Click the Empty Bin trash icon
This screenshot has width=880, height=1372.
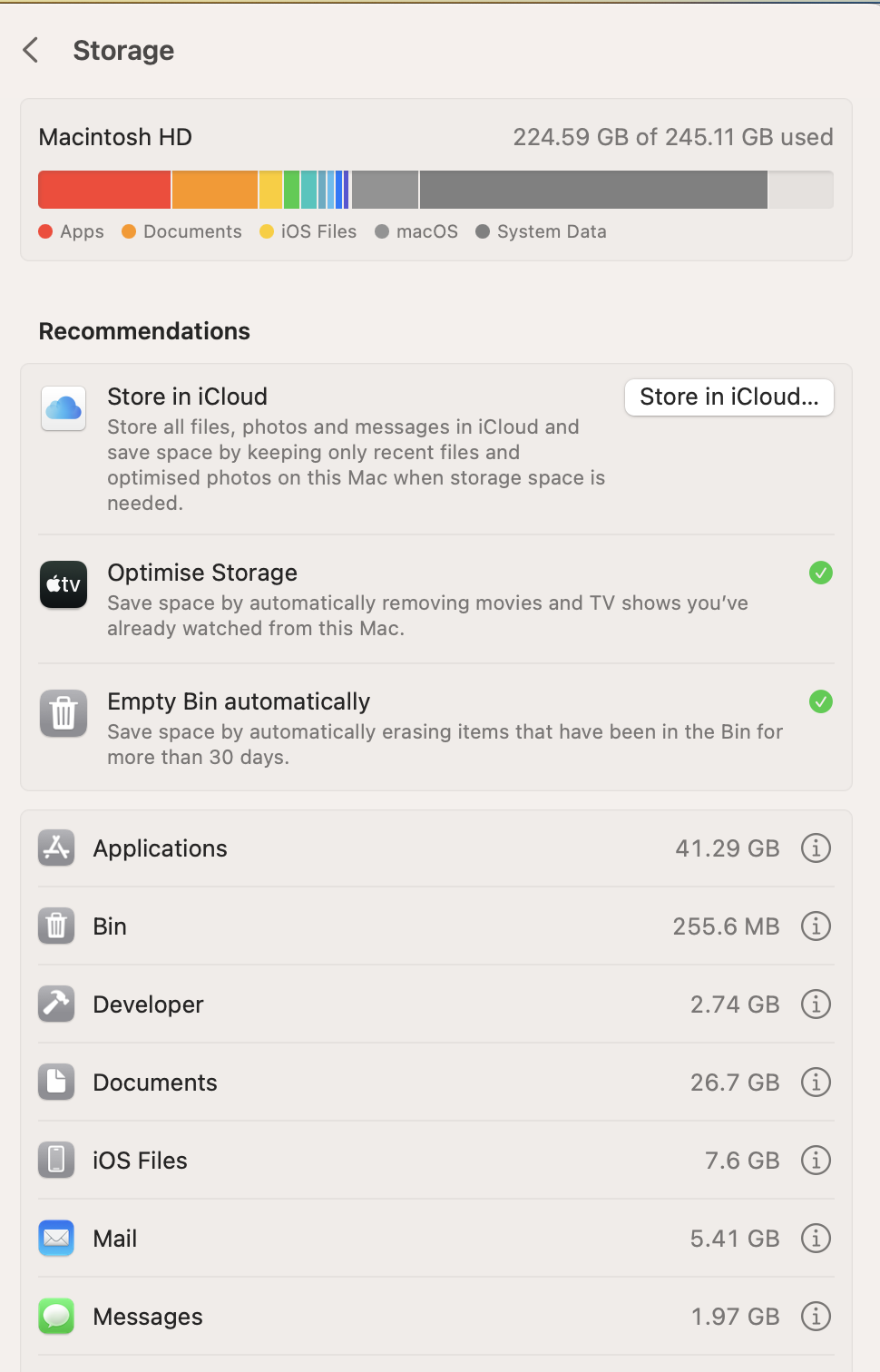click(x=64, y=713)
